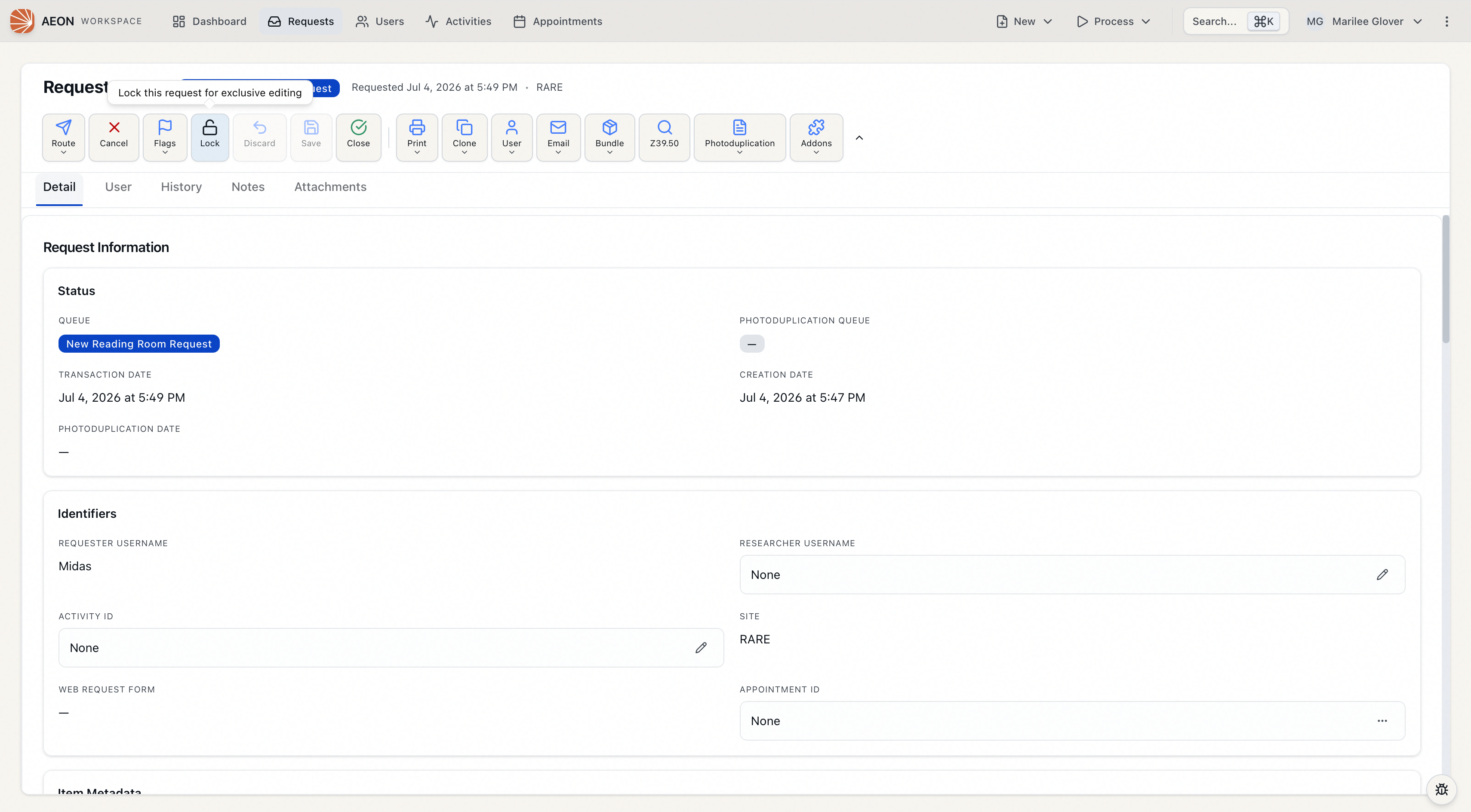Click the page vertical scrollbar
This screenshot has height=812, width=1471.
1445,279
